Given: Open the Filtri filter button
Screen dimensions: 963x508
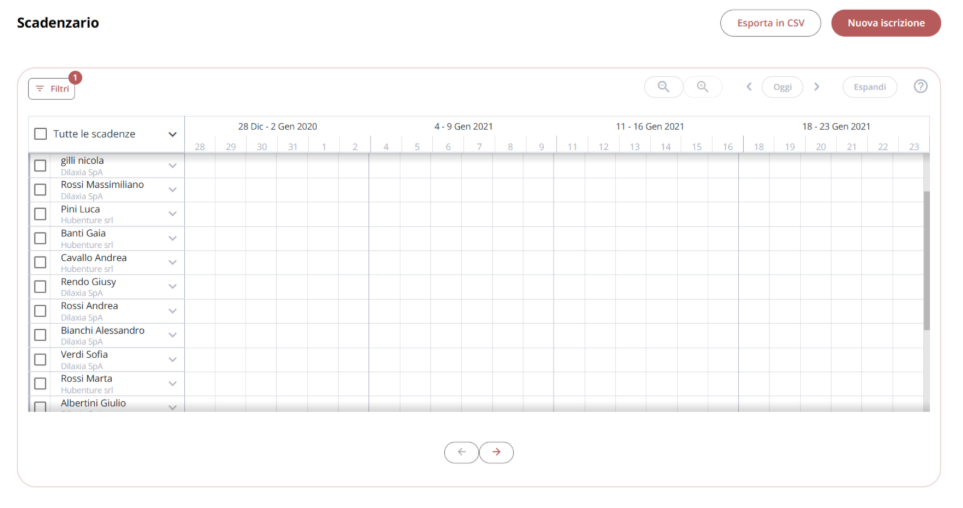Looking at the screenshot, I should [52, 88].
